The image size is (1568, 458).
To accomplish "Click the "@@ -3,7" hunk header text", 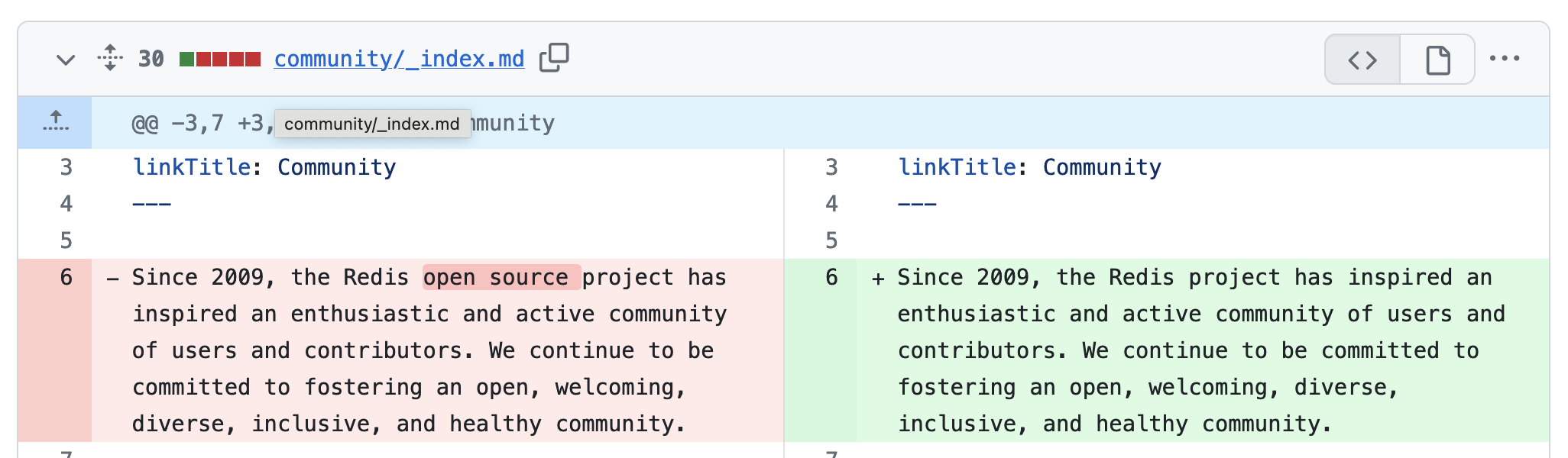I will [177, 123].
